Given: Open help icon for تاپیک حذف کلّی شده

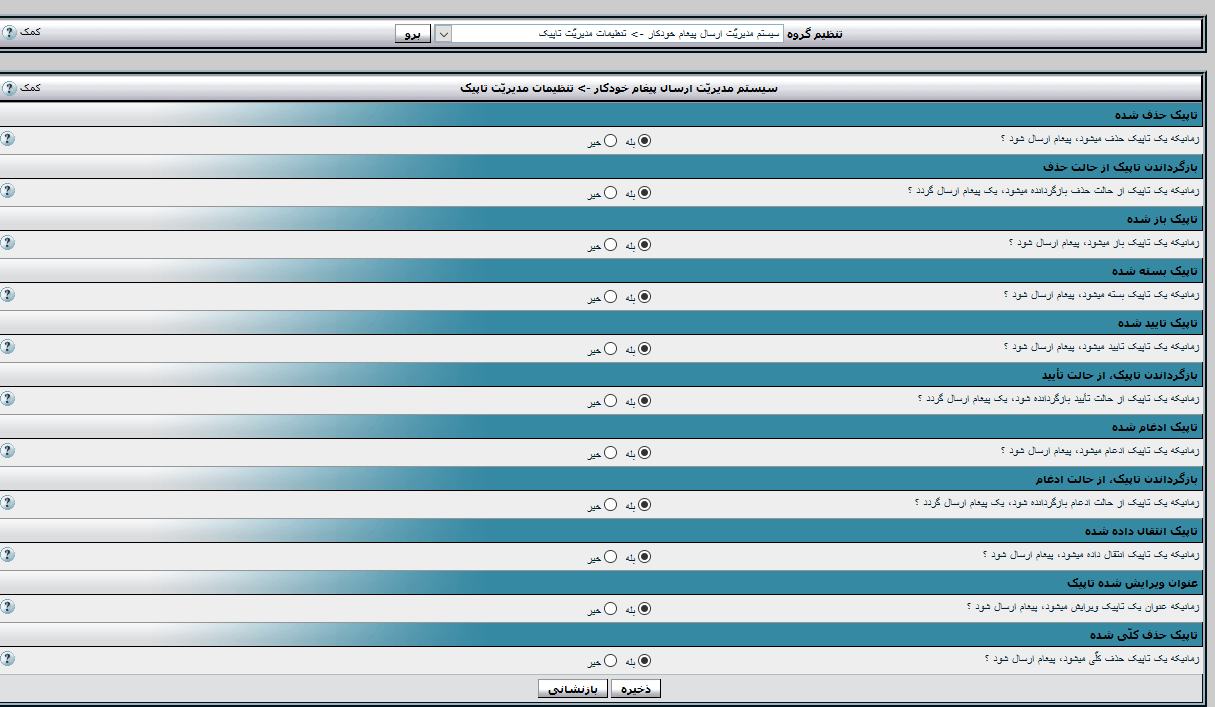Looking at the screenshot, I should click(x=8, y=658).
